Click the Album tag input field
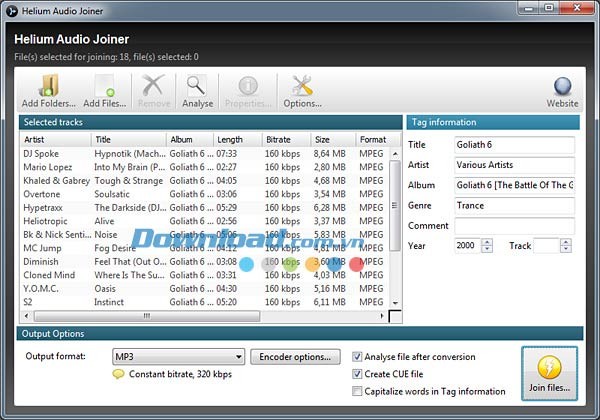Screen dimensions: 600x420 tap(514, 185)
